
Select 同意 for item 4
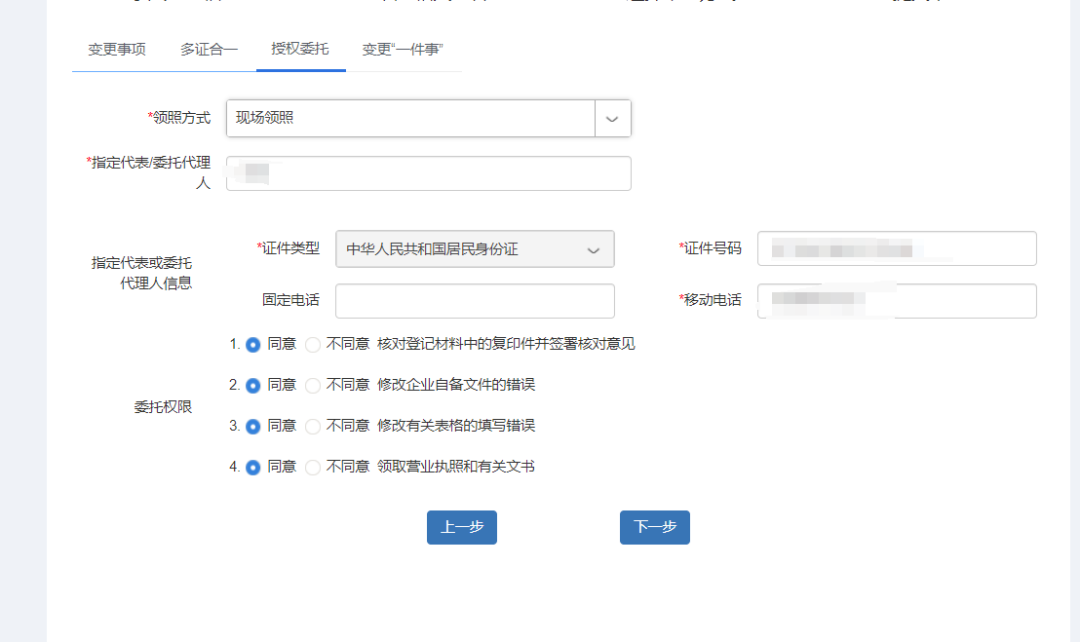(x=253, y=467)
